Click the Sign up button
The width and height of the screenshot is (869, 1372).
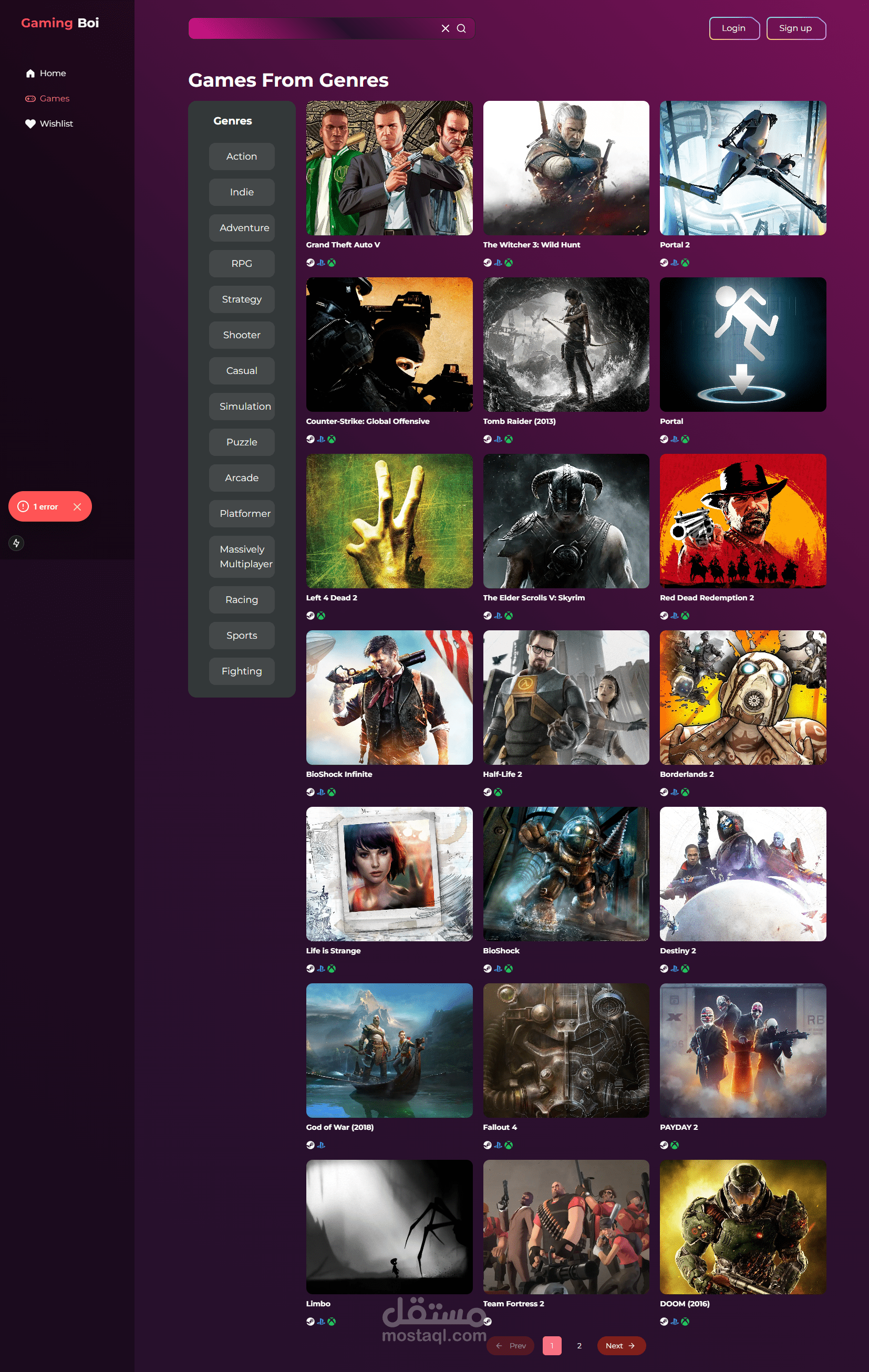(796, 28)
